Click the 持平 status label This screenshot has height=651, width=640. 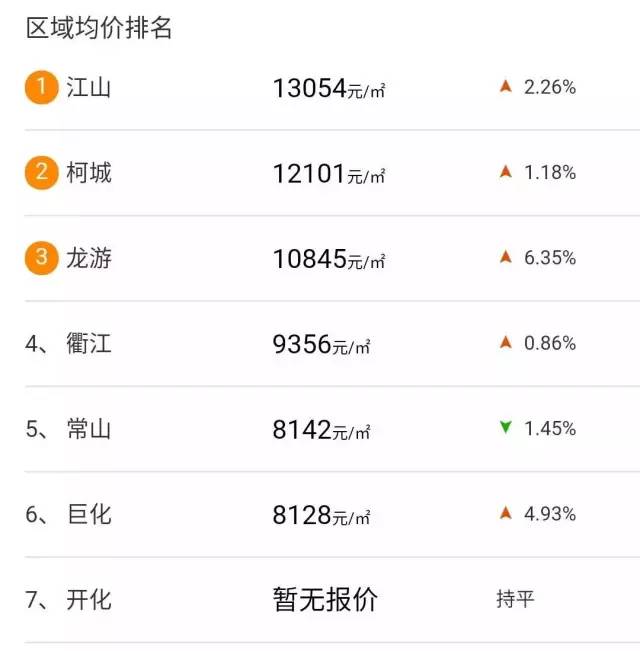click(515, 600)
